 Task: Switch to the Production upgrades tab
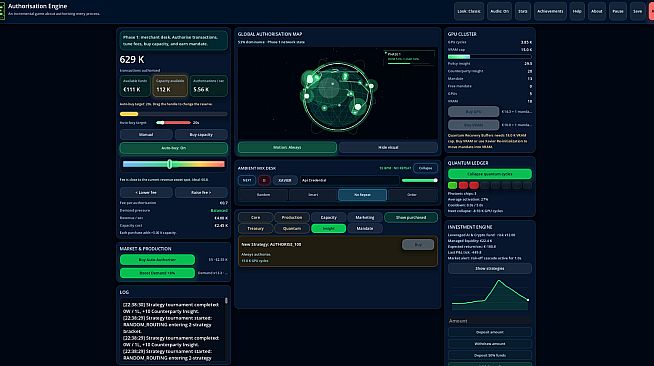coord(292,217)
